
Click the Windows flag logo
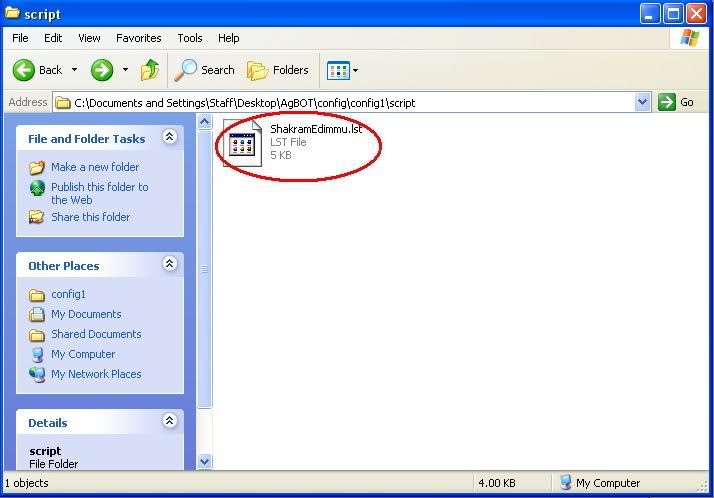[x=689, y=38]
